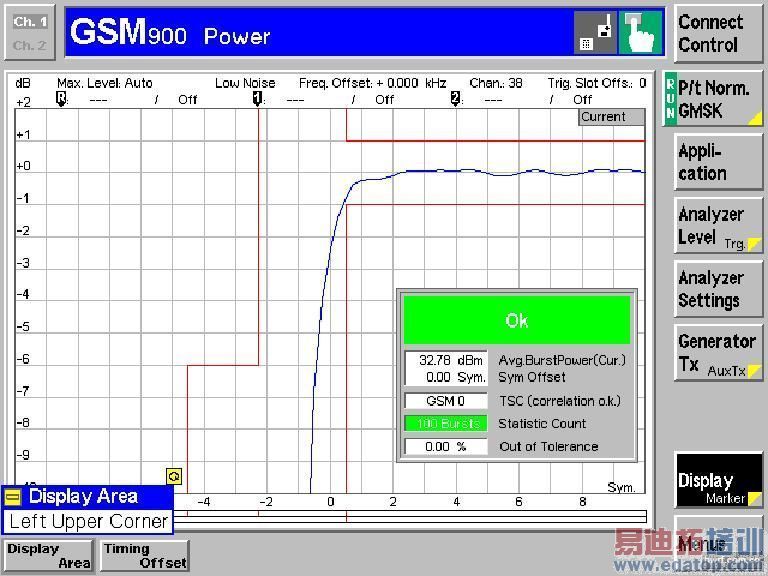
Task: Click the Max. Level: Auto text
Action: 105,83
